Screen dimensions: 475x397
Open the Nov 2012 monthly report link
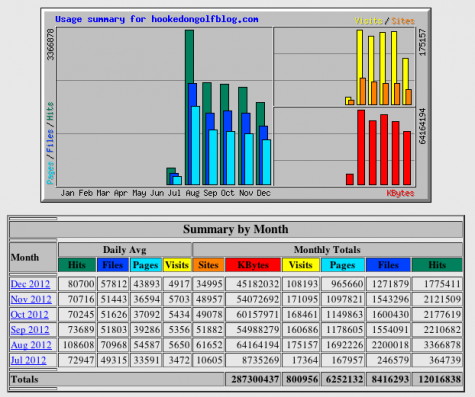point(31,299)
